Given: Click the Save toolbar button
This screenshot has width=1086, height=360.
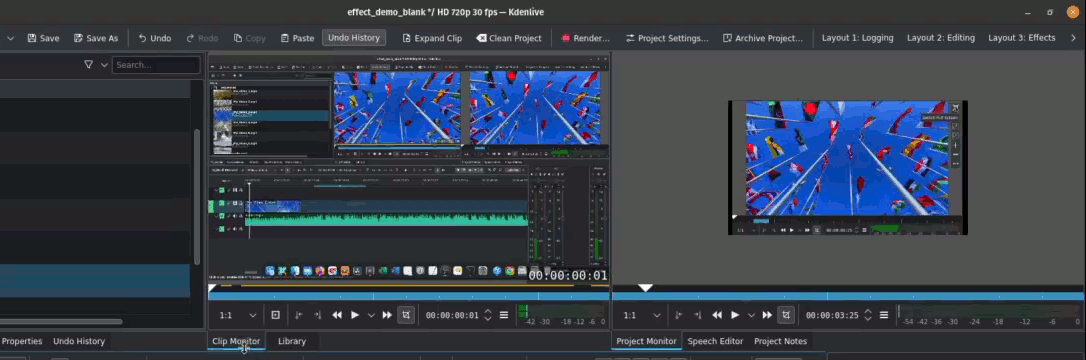Looking at the screenshot, I should [x=43, y=38].
